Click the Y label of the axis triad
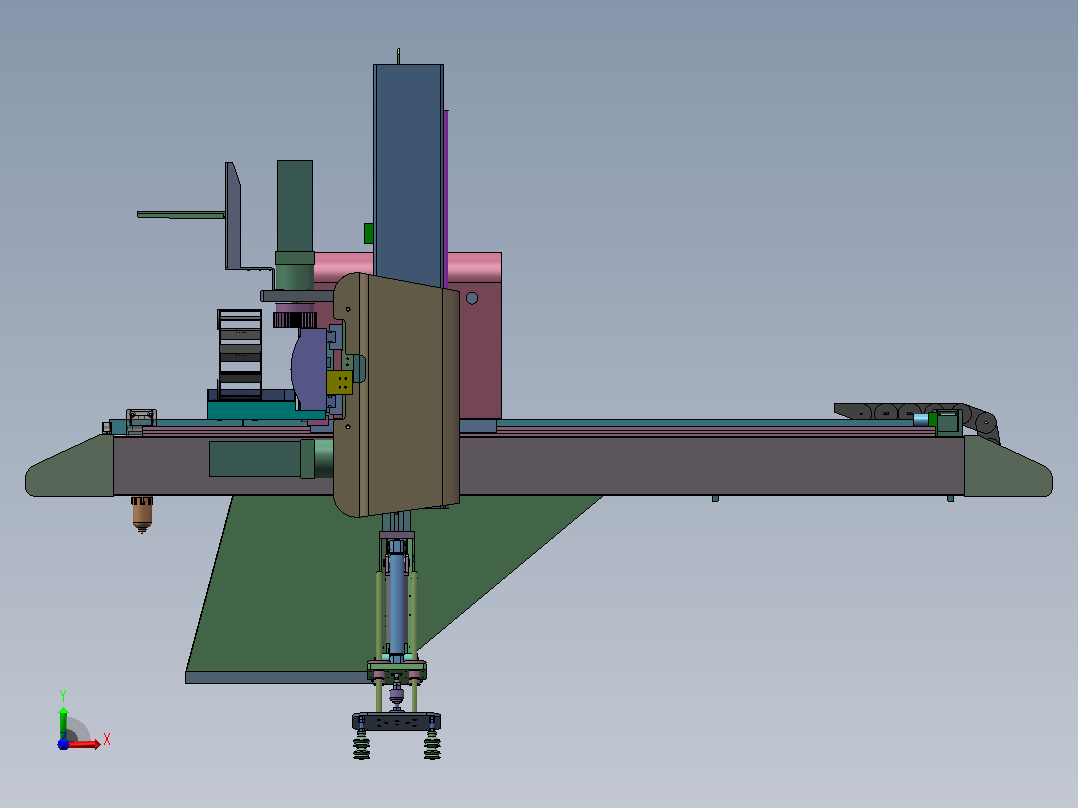 (x=63, y=696)
